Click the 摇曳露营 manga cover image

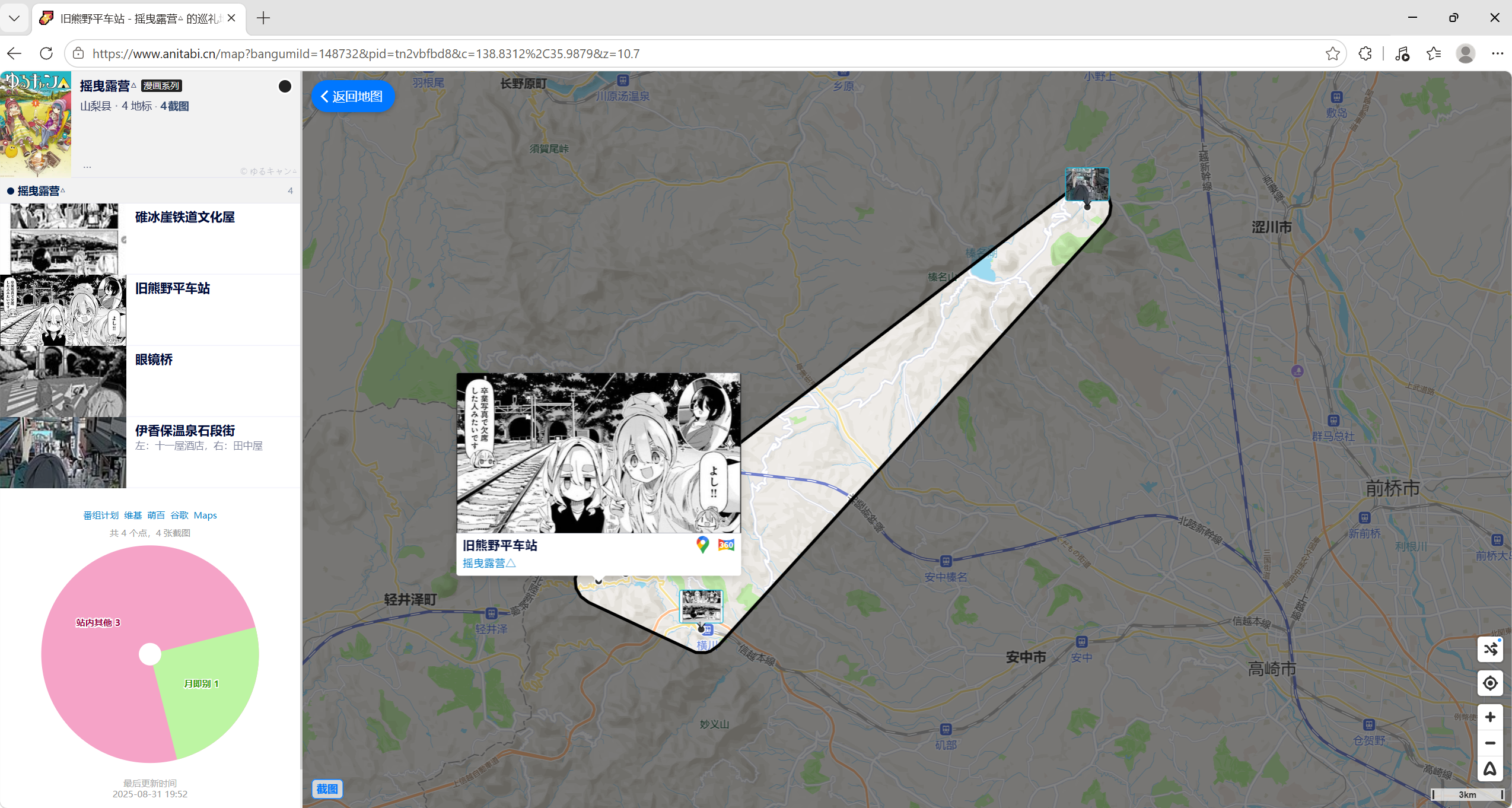(36, 124)
